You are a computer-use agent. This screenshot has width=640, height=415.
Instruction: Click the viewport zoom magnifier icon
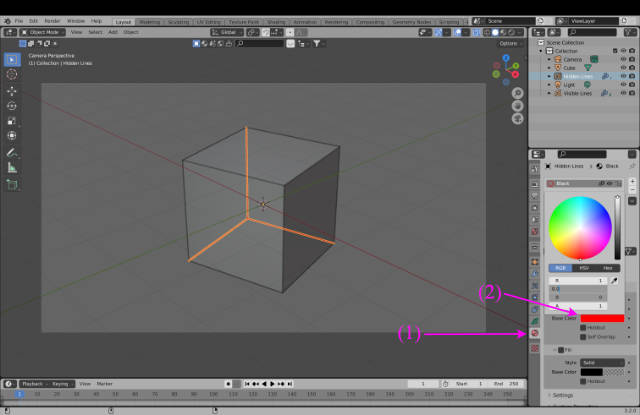tap(518, 93)
